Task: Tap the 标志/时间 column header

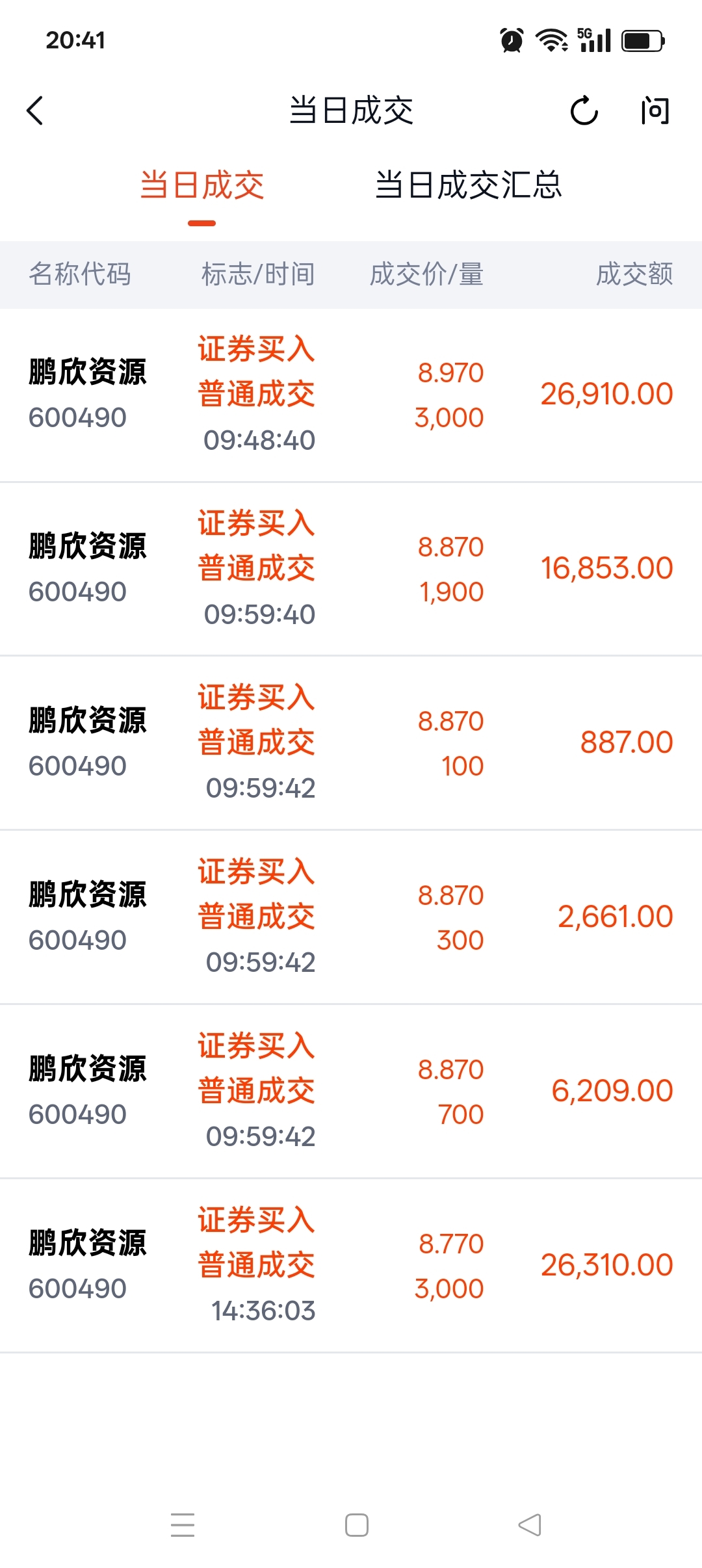Action: point(258,274)
